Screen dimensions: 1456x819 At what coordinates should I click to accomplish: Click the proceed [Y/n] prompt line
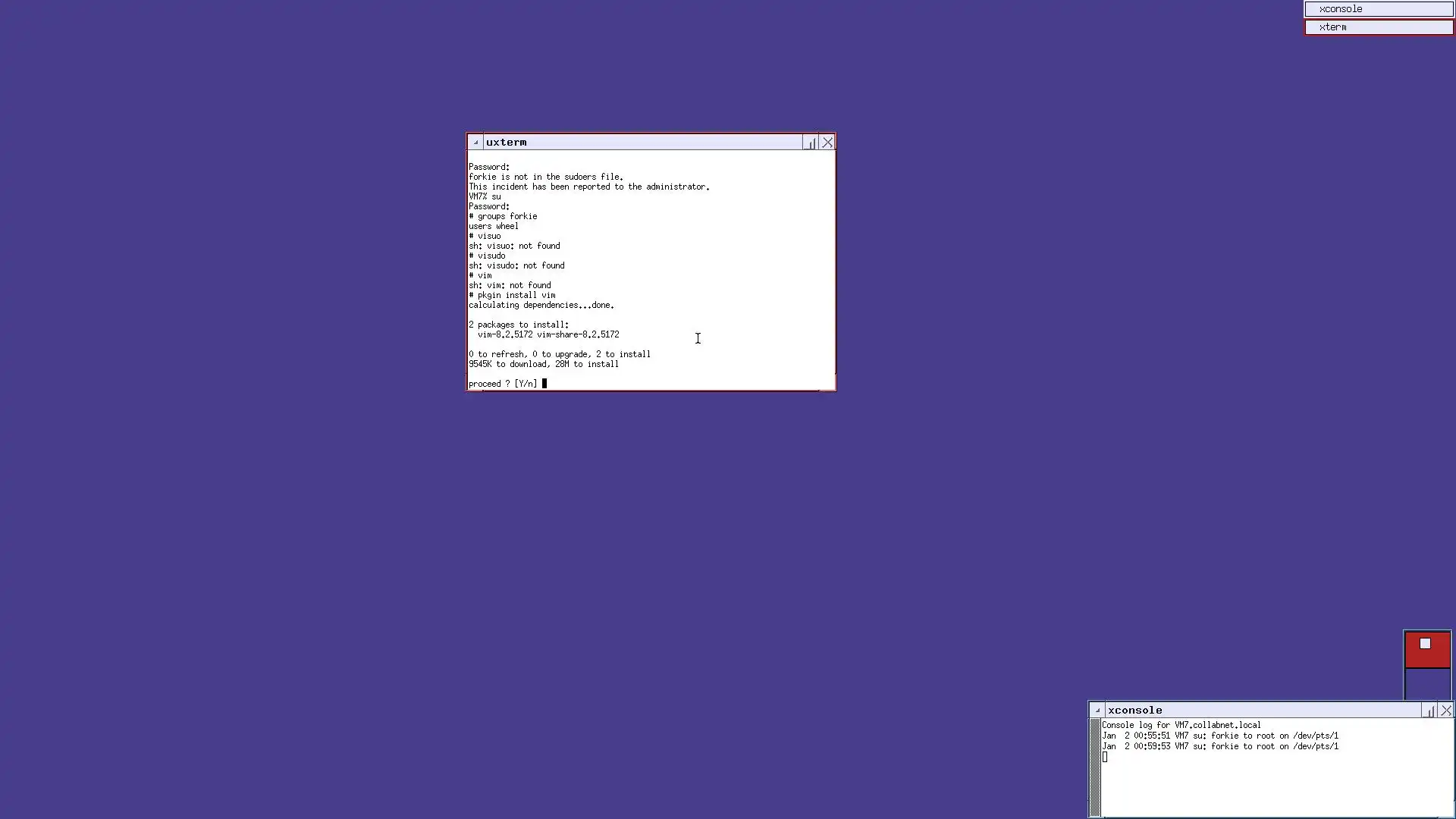(x=503, y=384)
